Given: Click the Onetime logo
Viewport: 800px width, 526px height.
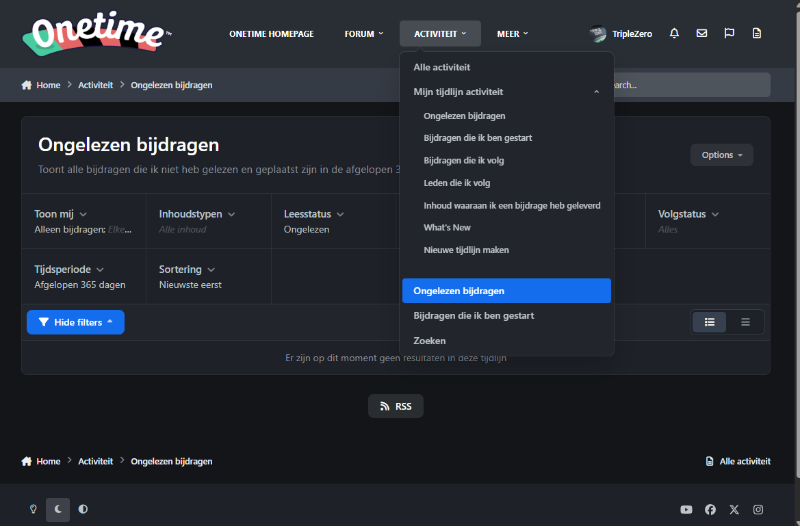Looking at the screenshot, I should coord(96,33).
